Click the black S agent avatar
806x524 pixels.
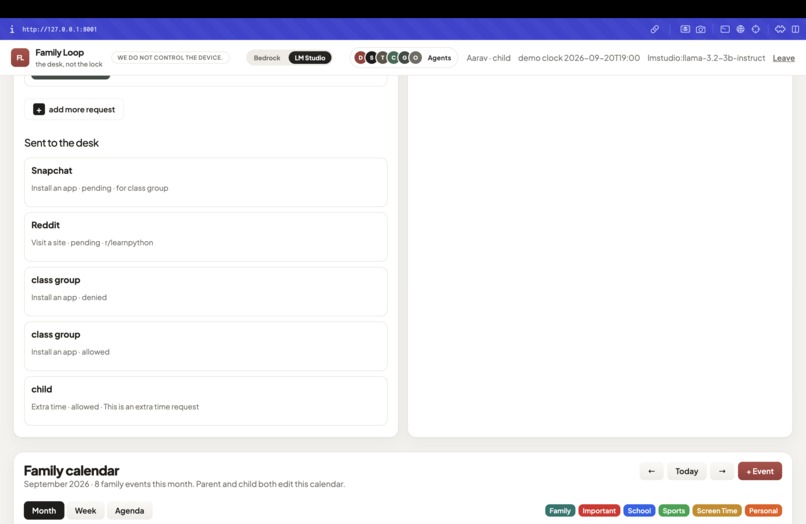click(372, 58)
